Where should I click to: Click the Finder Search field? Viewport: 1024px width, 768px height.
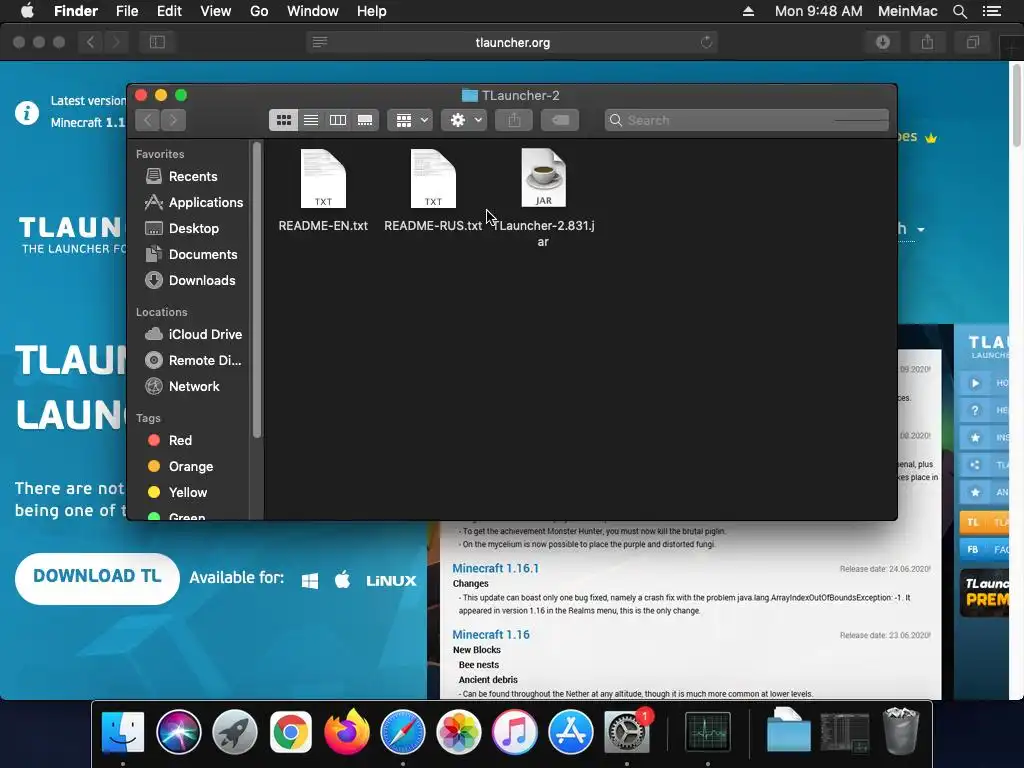(x=746, y=120)
